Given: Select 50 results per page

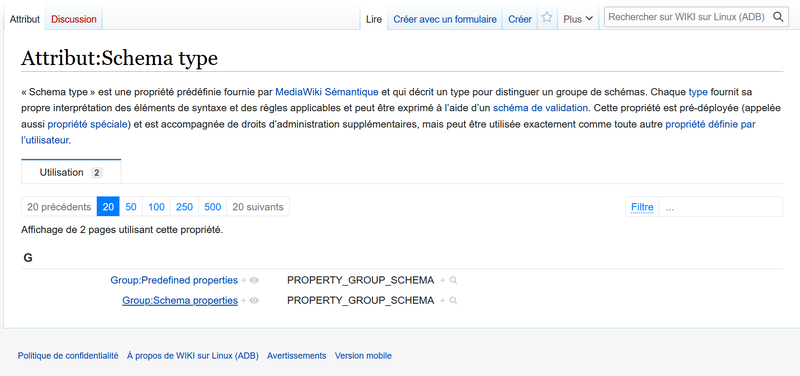Looking at the screenshot, I should coord(131,207).
